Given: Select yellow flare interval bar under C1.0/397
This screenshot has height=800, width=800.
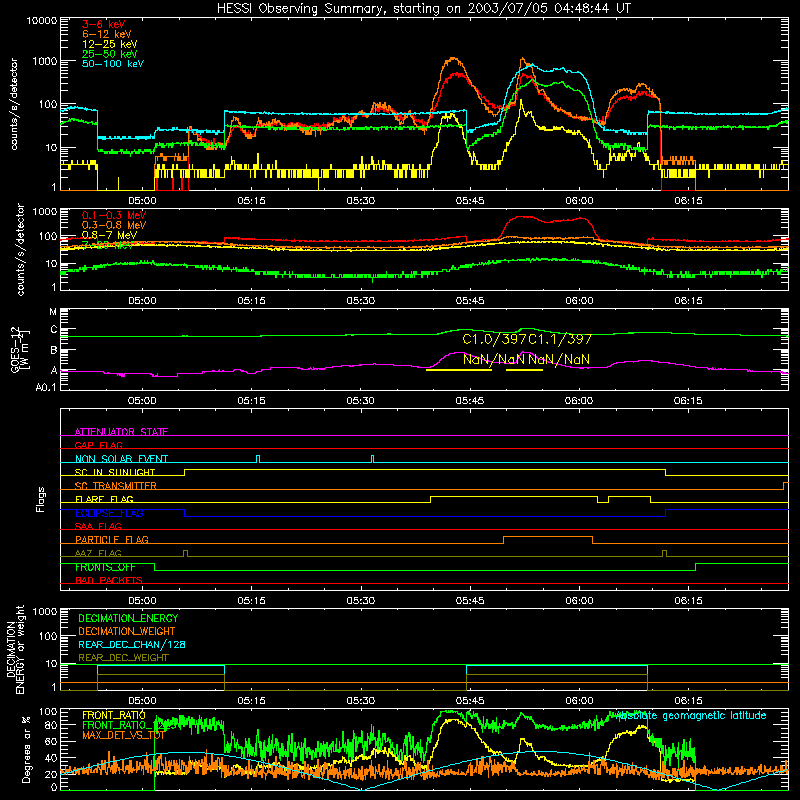Looking at the screenshot, I should [x=459, y=370].
